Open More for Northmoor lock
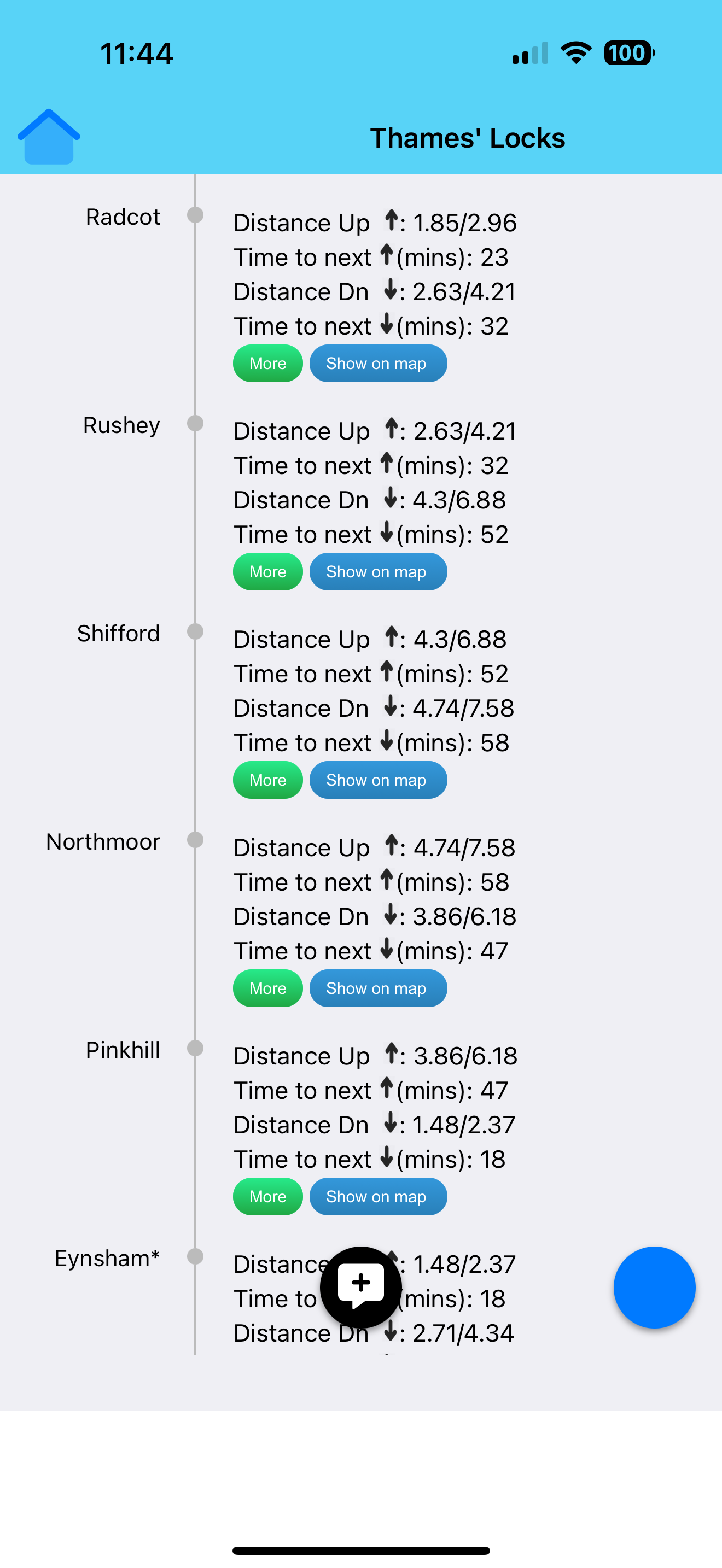The image size is (722, 1568). (x=268, y=988)
